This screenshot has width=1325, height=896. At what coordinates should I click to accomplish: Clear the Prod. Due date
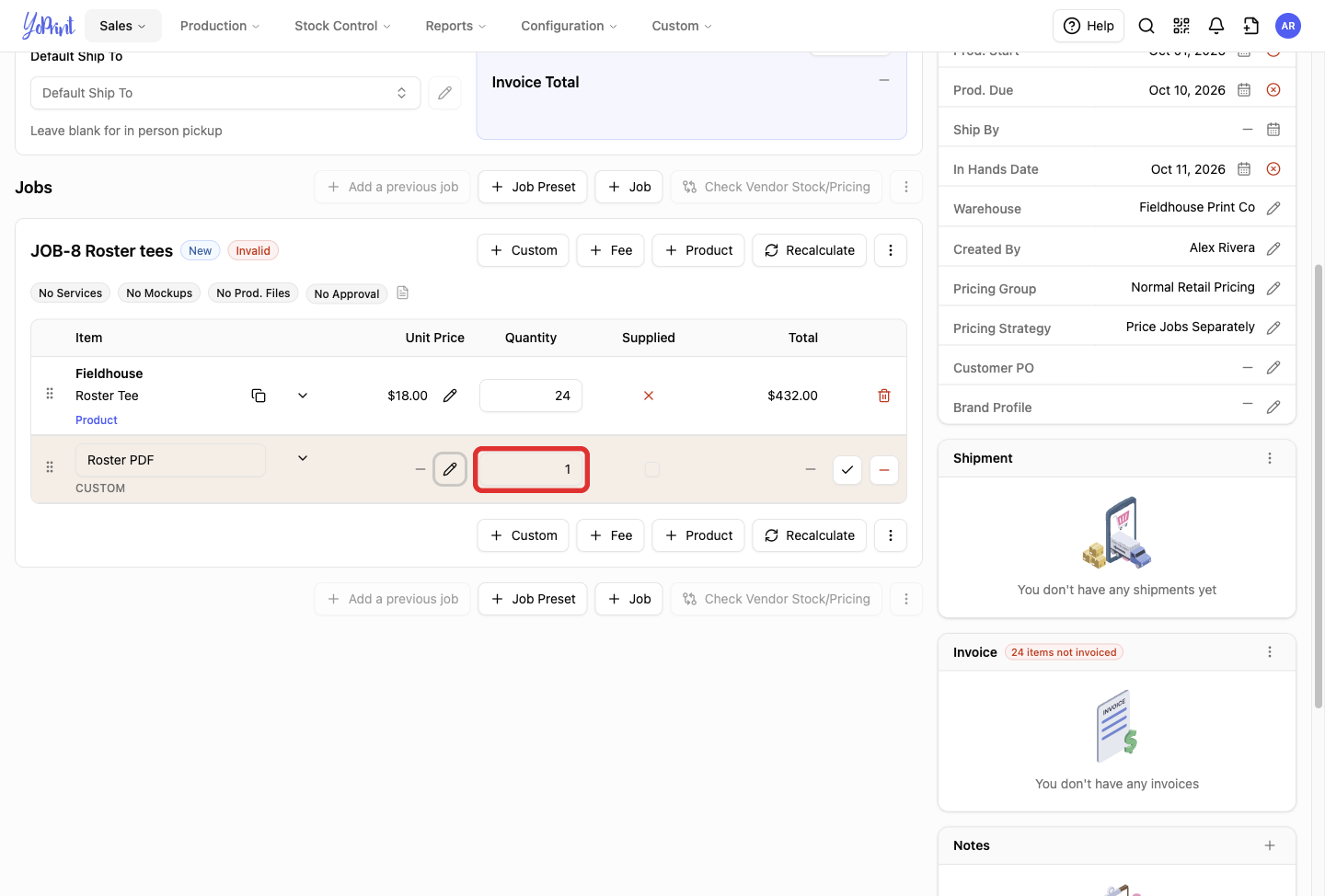click(1273, 90)
